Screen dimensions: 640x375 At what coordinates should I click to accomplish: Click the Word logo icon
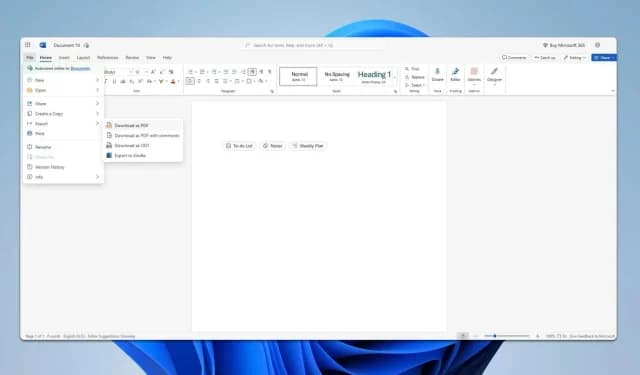click(x=43, y=45)
